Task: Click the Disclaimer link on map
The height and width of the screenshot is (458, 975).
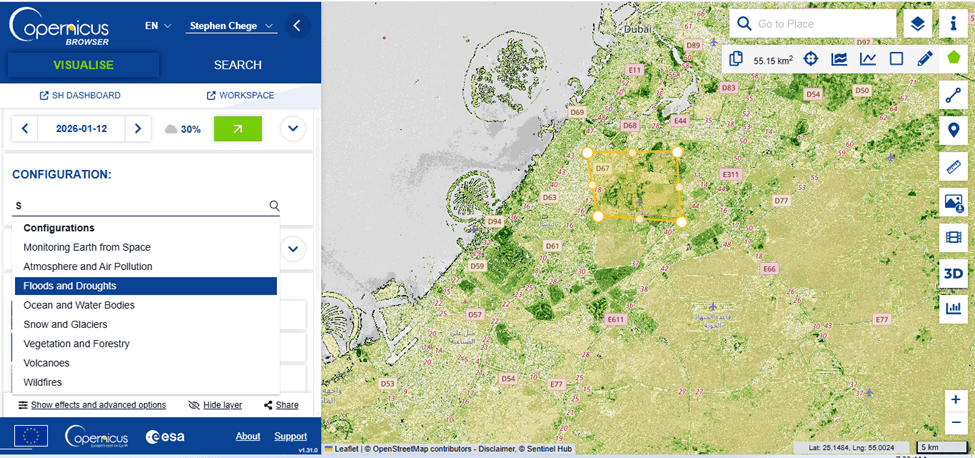Action: pyautogui.click(x=495, y=449)
